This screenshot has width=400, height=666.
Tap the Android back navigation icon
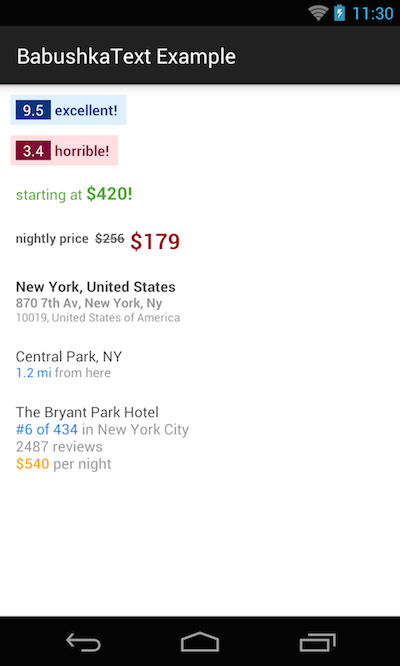(x=83, y=642)
